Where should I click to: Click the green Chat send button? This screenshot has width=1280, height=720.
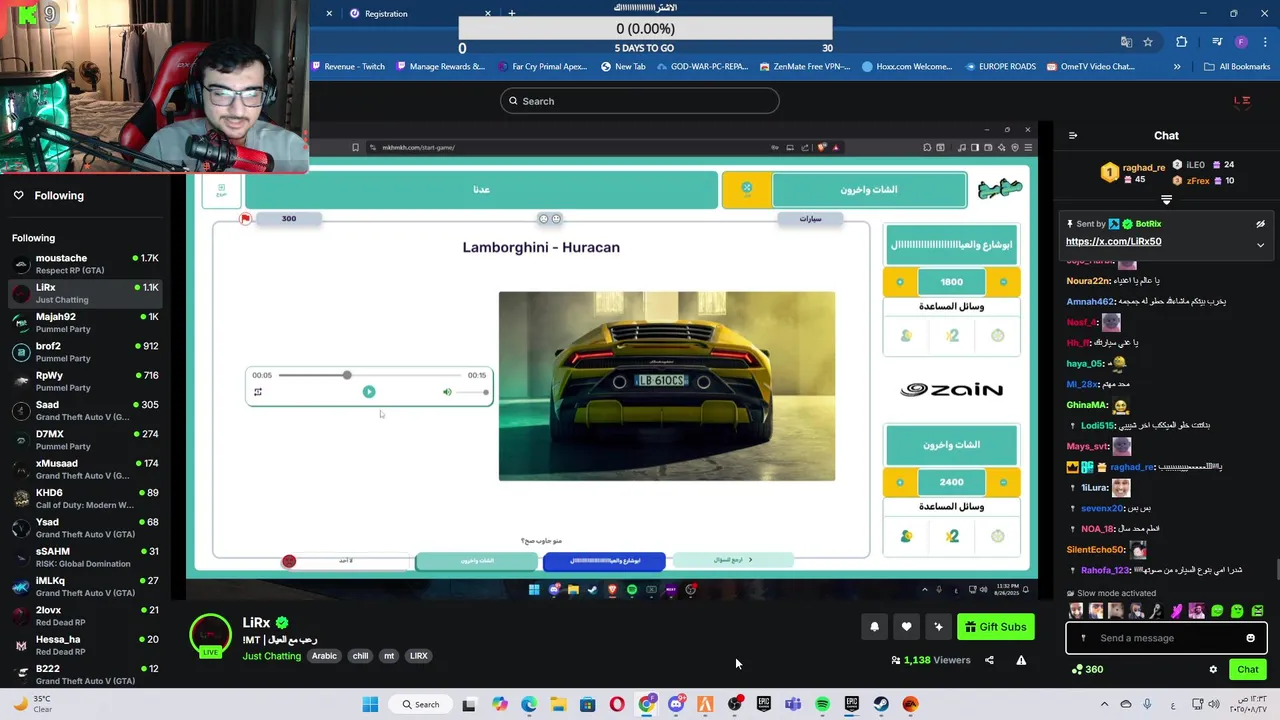click(1248, 670)
